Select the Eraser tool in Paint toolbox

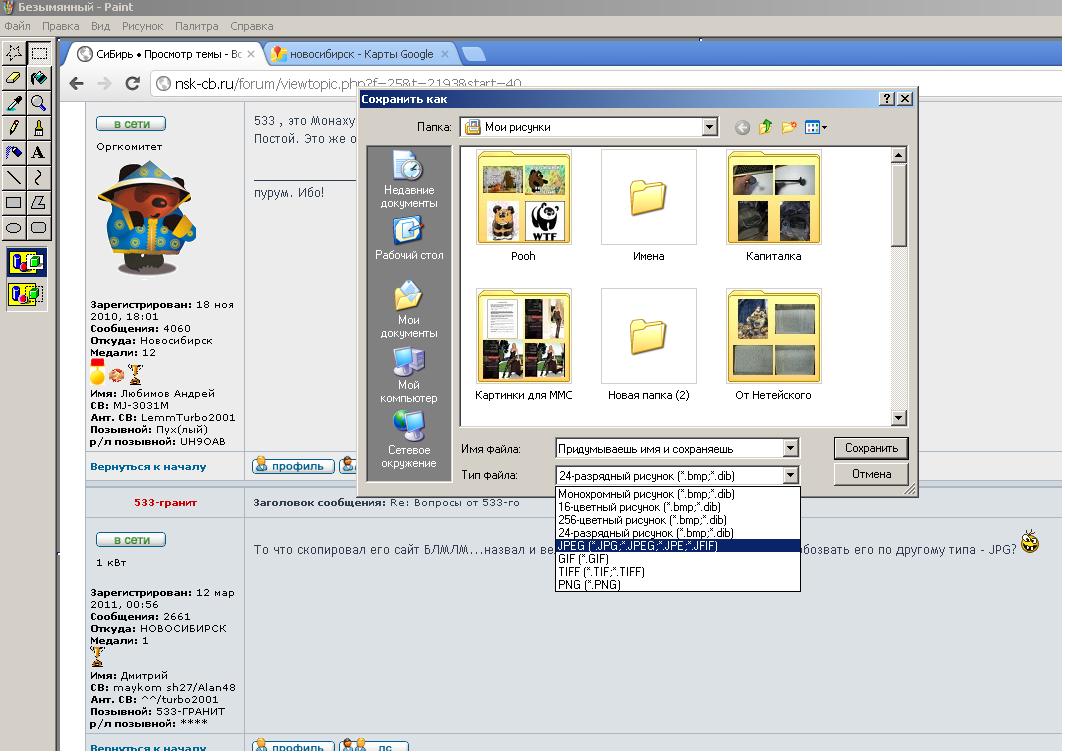click(14, 78)
